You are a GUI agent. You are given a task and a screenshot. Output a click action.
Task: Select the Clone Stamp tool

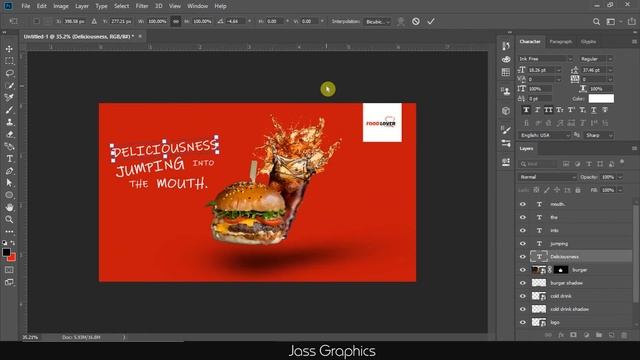[9, 122]
